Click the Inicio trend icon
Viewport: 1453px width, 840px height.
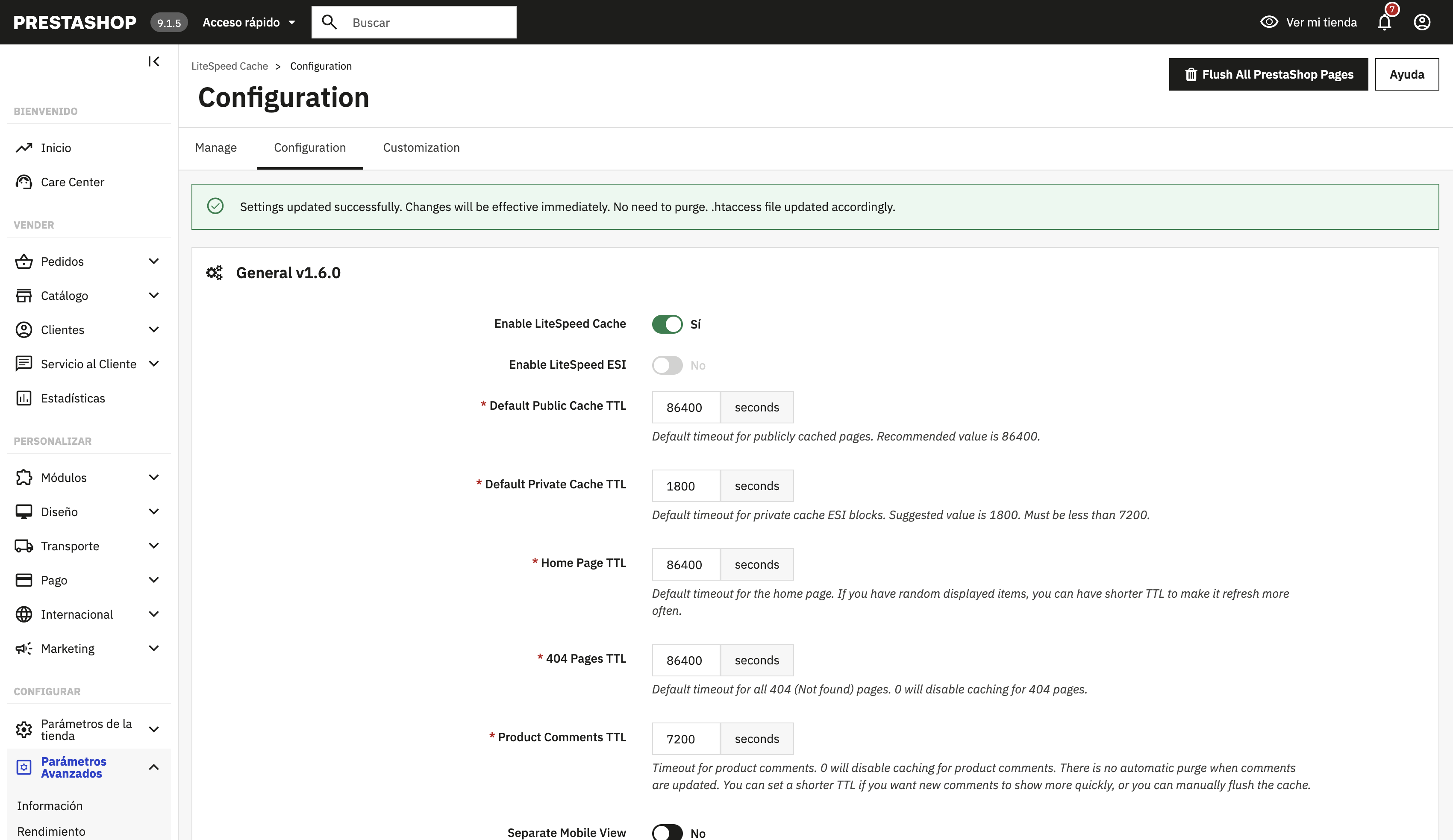tap(24, 147)
